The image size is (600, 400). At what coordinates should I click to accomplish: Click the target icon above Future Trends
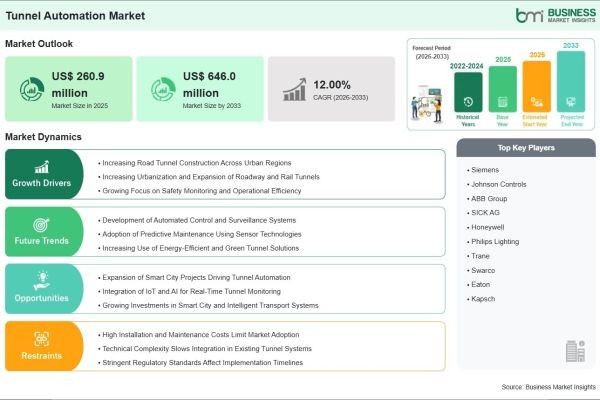click(41, 225)
